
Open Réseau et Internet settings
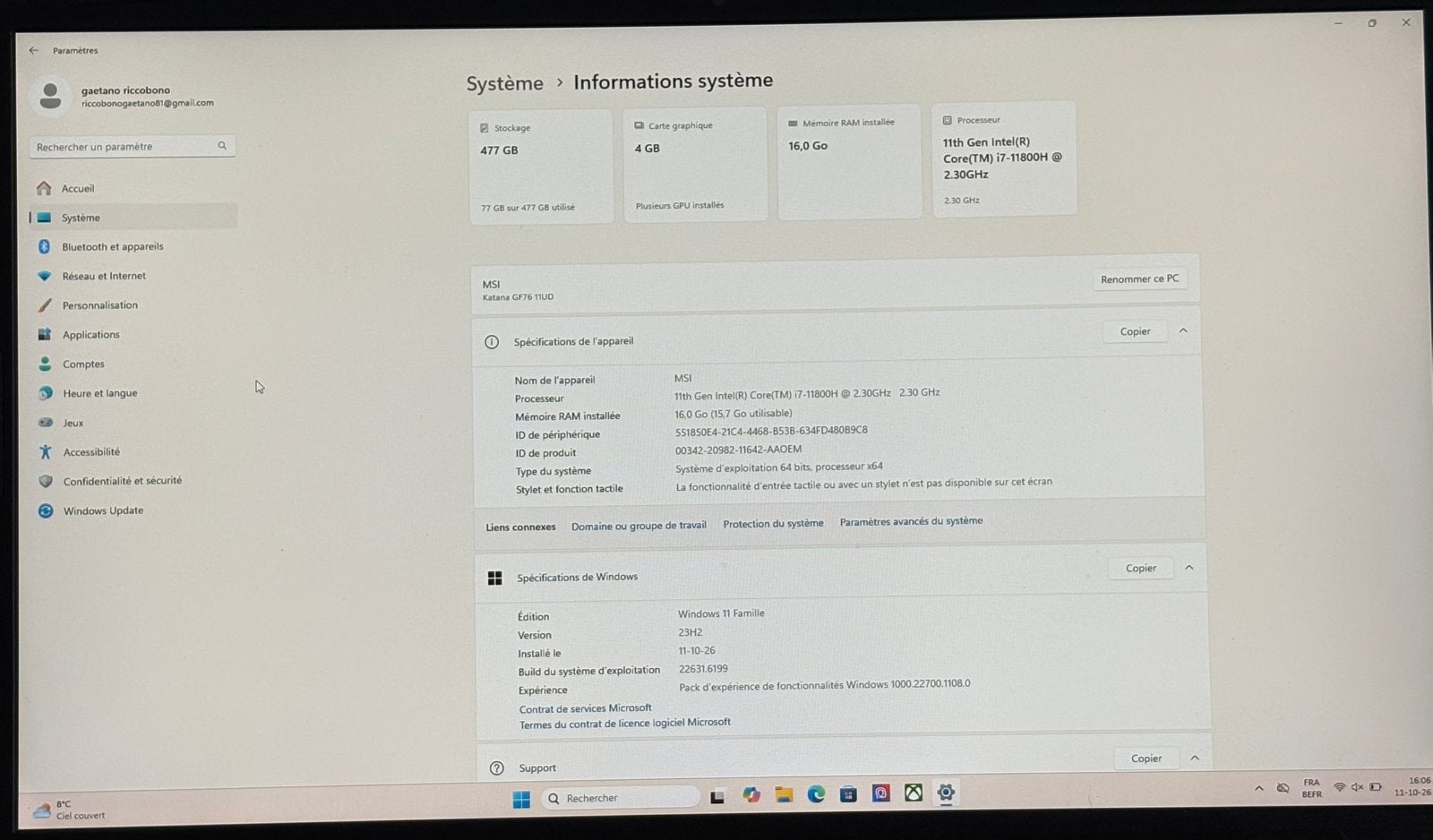pyautogui.click(x=133, y=276)
